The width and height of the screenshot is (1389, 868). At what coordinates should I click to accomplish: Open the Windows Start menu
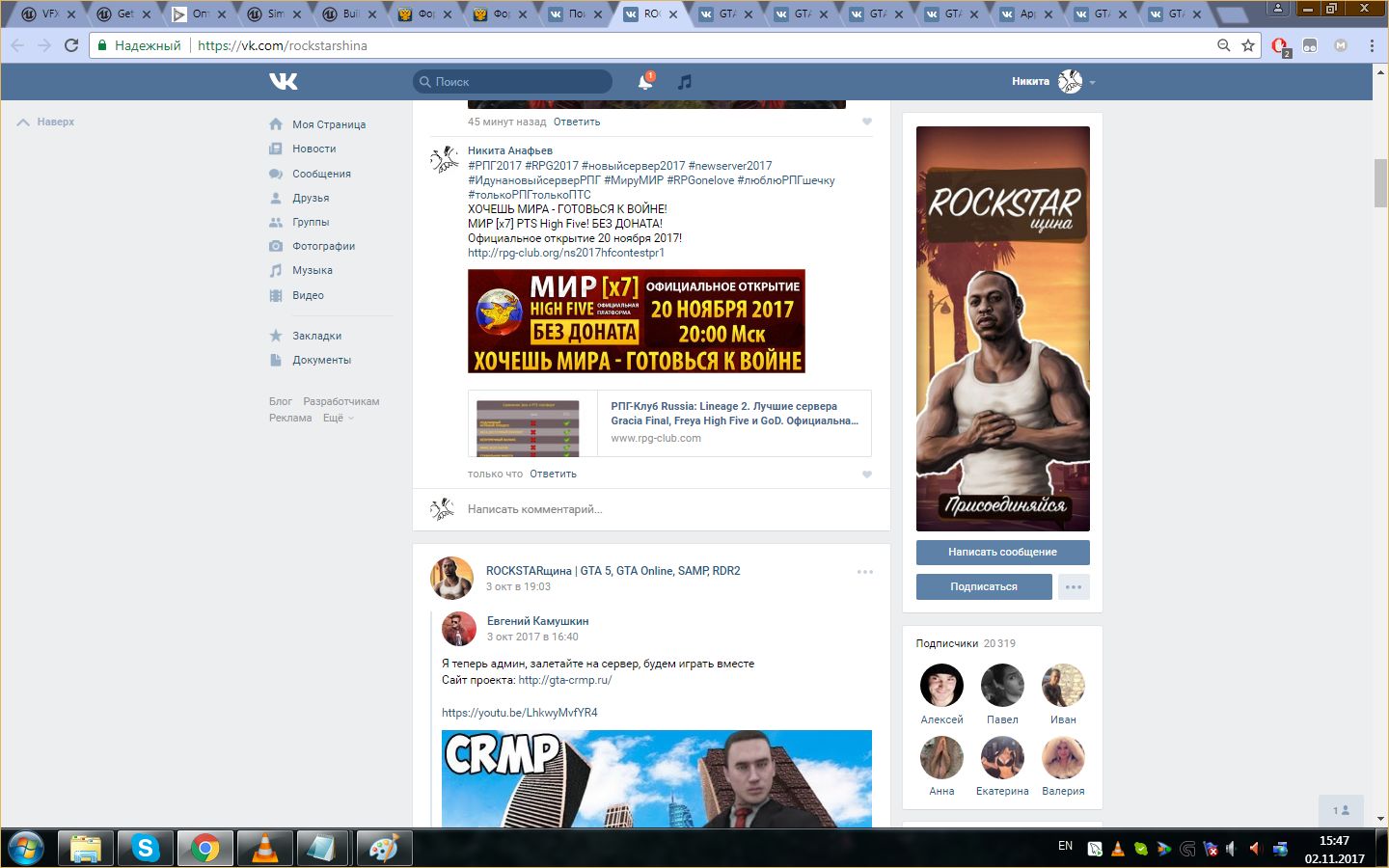click(26, 848)
